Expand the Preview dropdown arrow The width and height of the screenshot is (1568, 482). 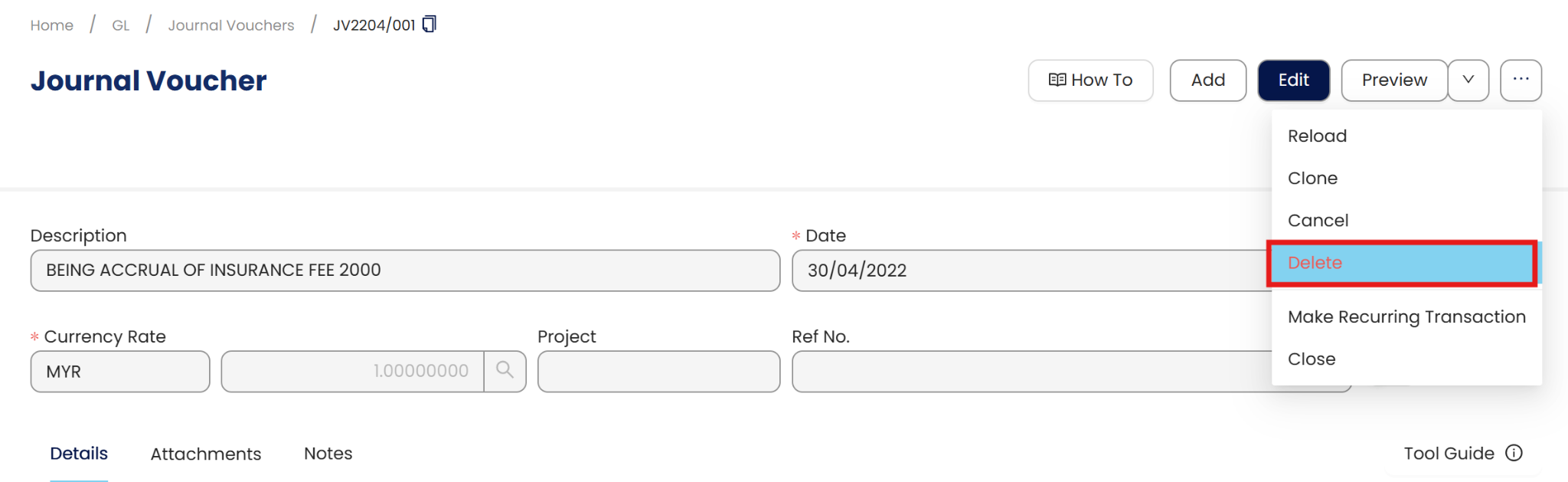[1468, 80]
